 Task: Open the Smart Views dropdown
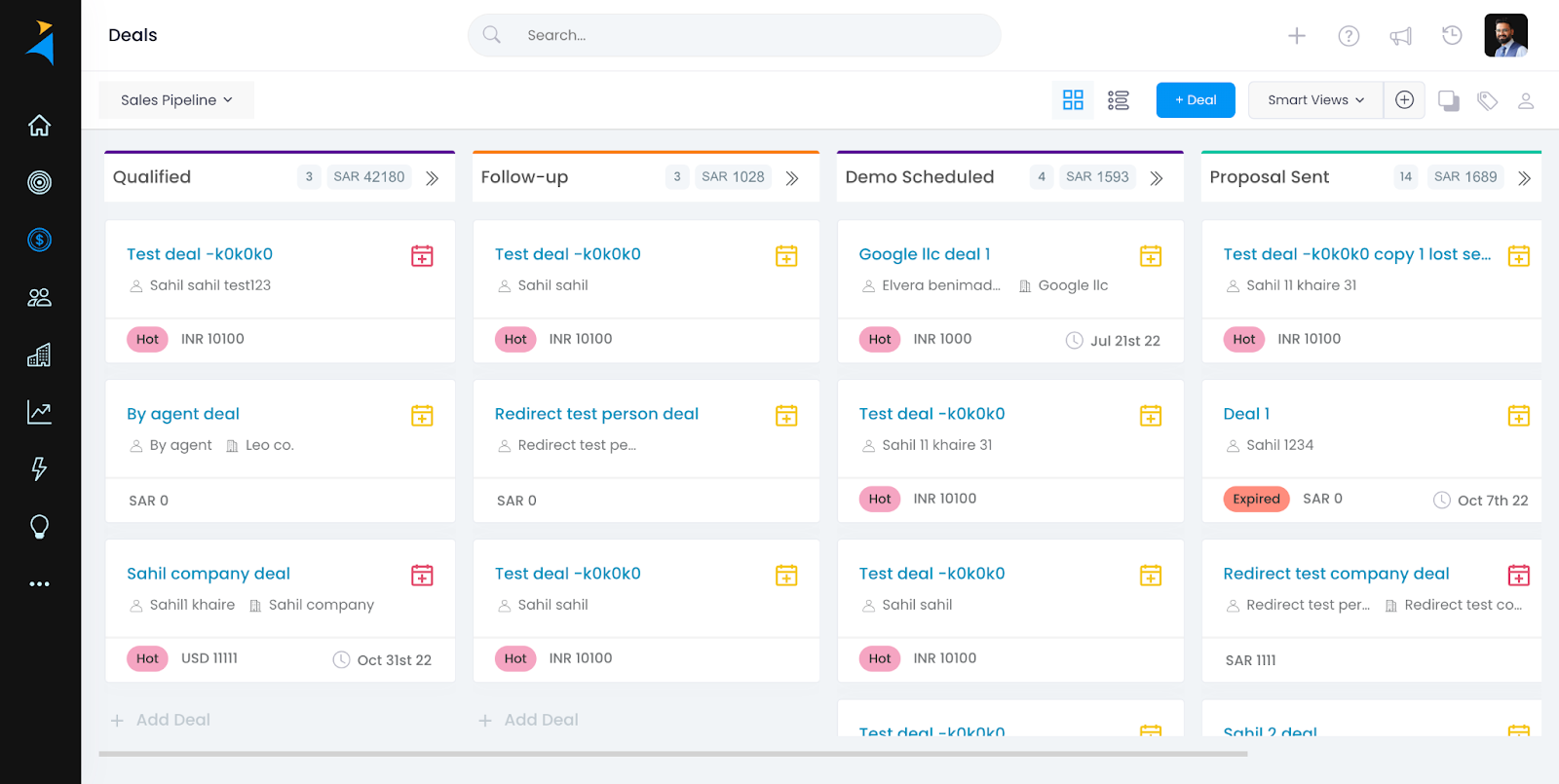tap(1315, 100)
